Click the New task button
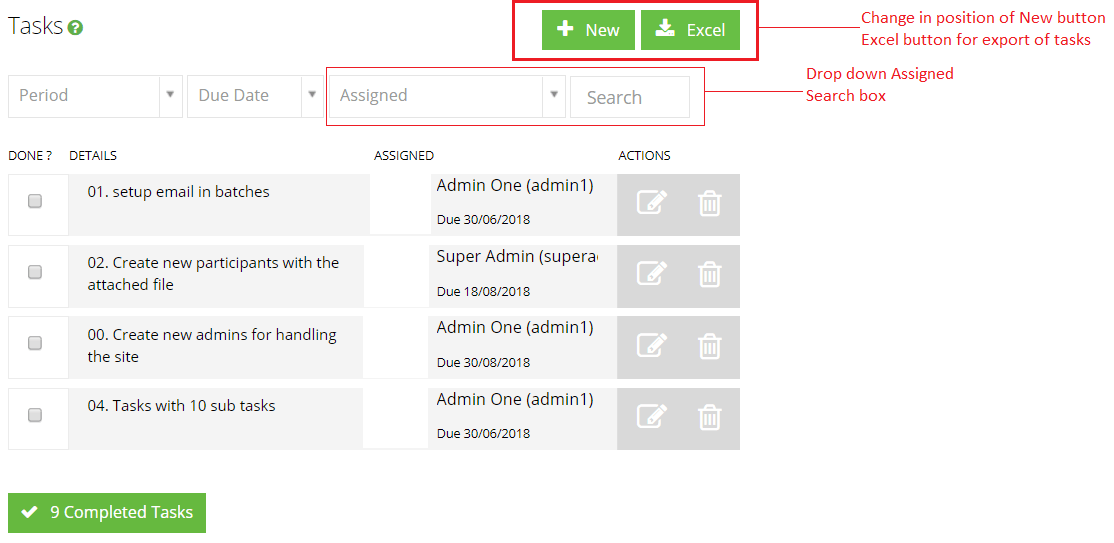 tap(588, 30)
